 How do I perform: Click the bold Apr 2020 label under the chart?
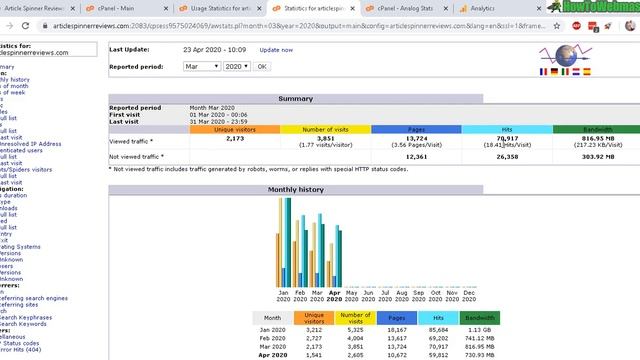click(x=334, y=296)
